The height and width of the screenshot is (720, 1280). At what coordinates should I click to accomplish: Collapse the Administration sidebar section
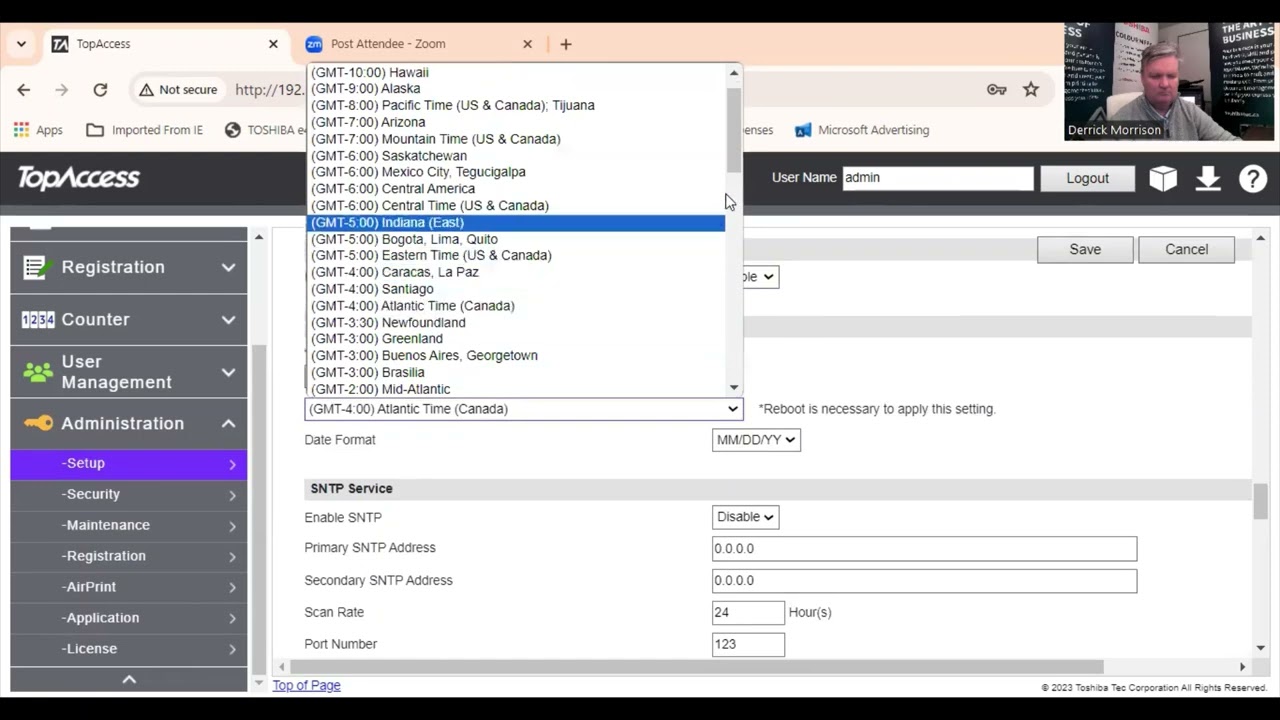pos(129,423)
